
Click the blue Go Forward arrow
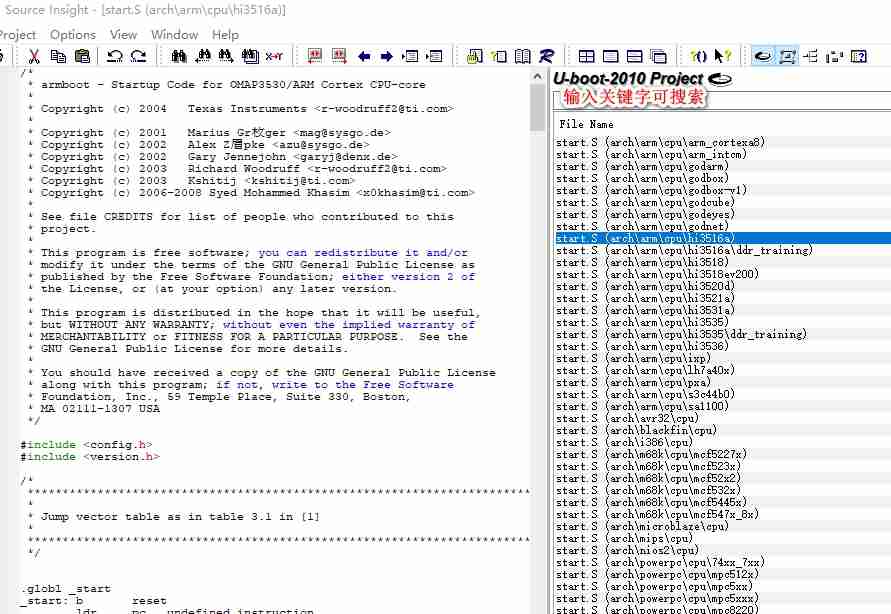[x=386, y=56]
